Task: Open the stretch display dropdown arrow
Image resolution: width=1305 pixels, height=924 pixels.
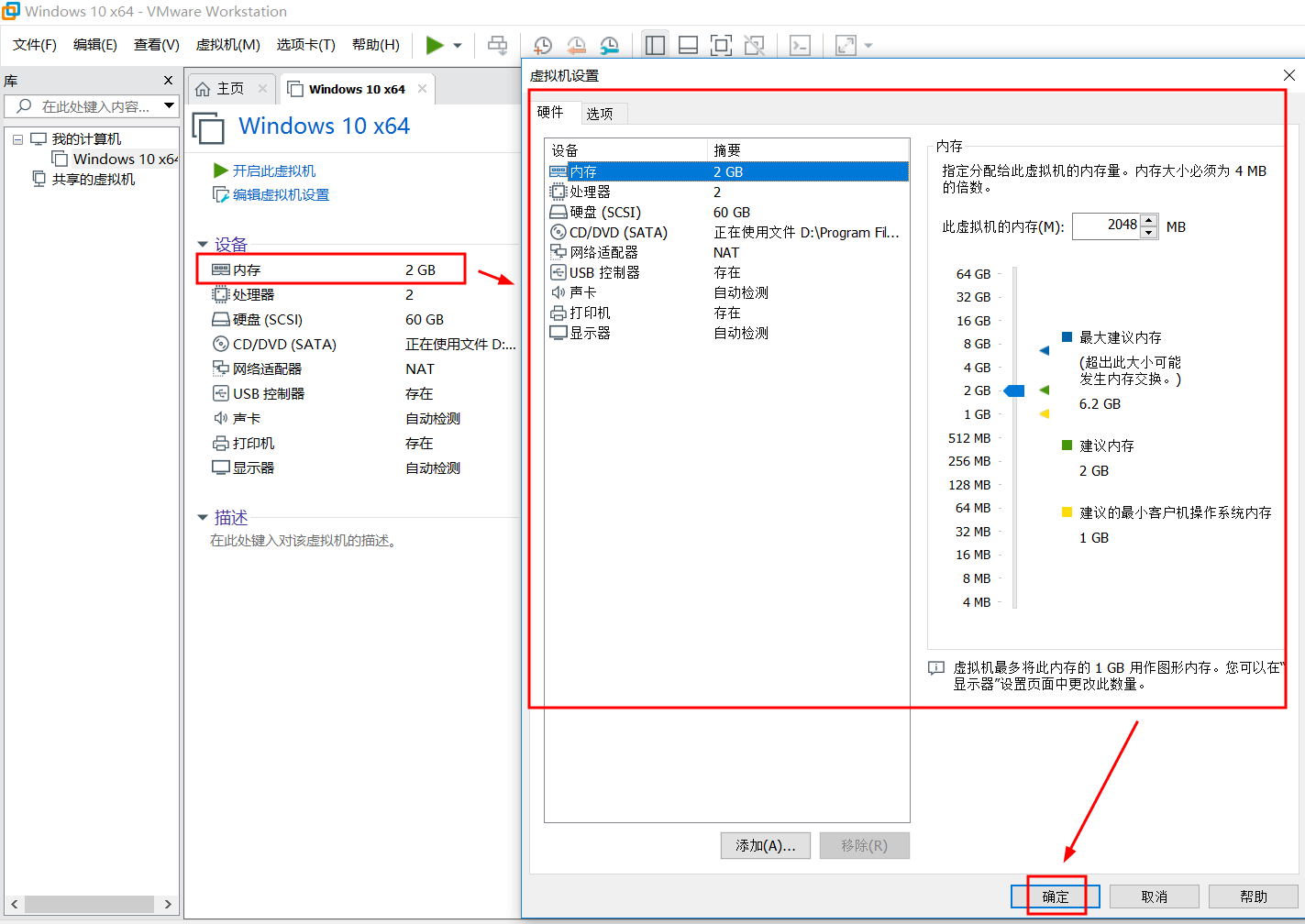Action: (x=868, y=45)
